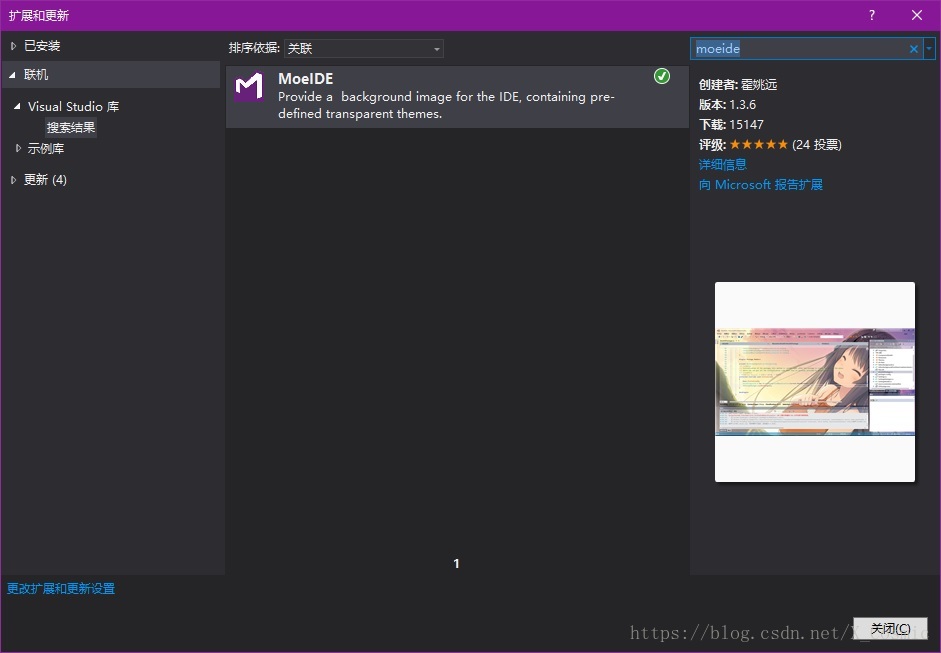Collapse the 联机 category

[12, 75]
